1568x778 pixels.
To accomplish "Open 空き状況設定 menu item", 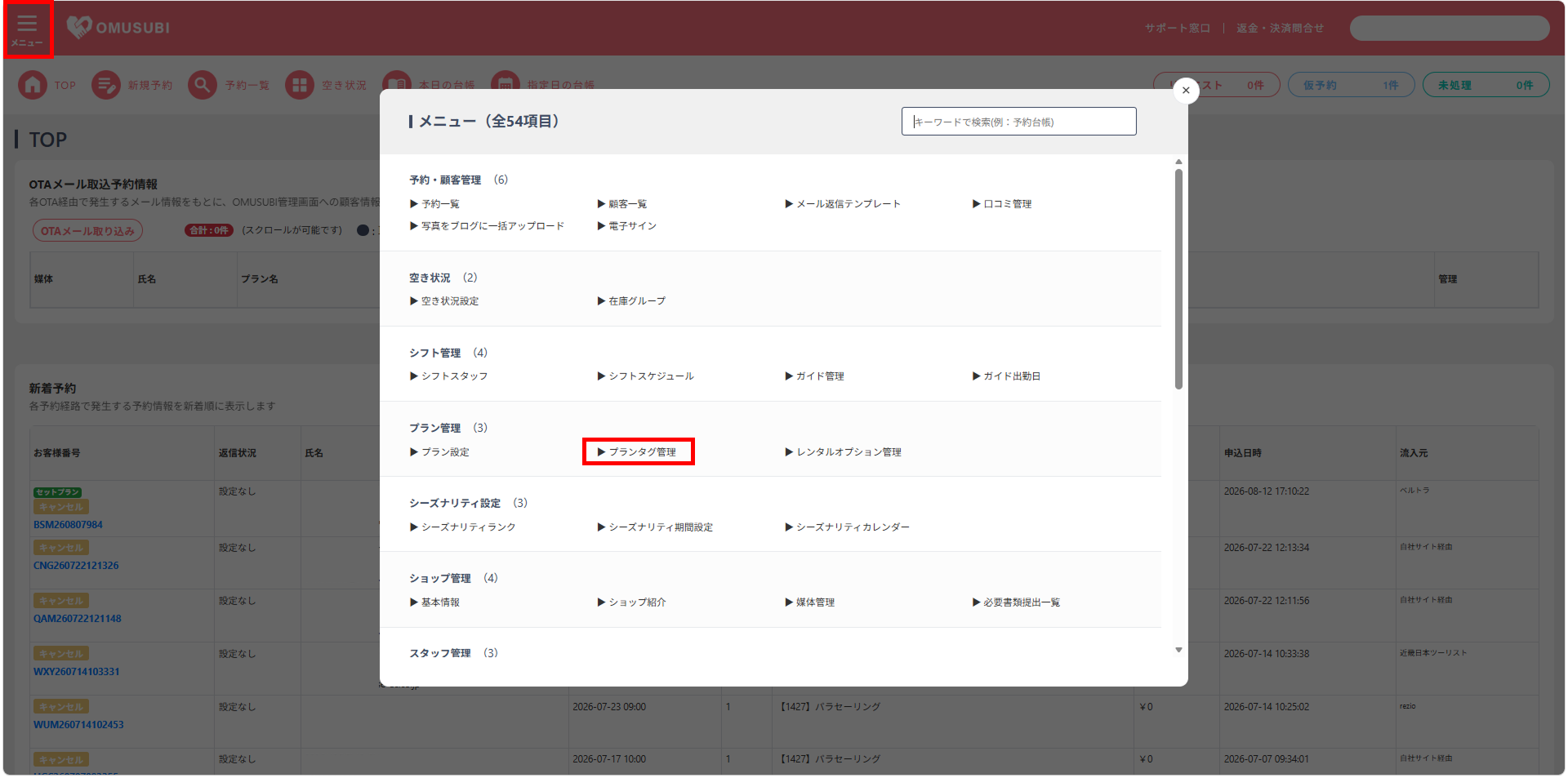I will (444, 301).
